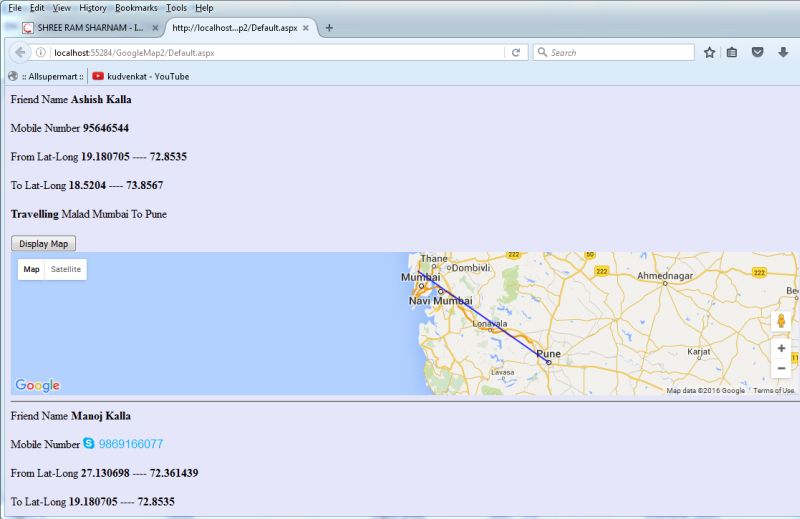
Task: Click the Lavasa label on the map
Action: tap(503, 372)
